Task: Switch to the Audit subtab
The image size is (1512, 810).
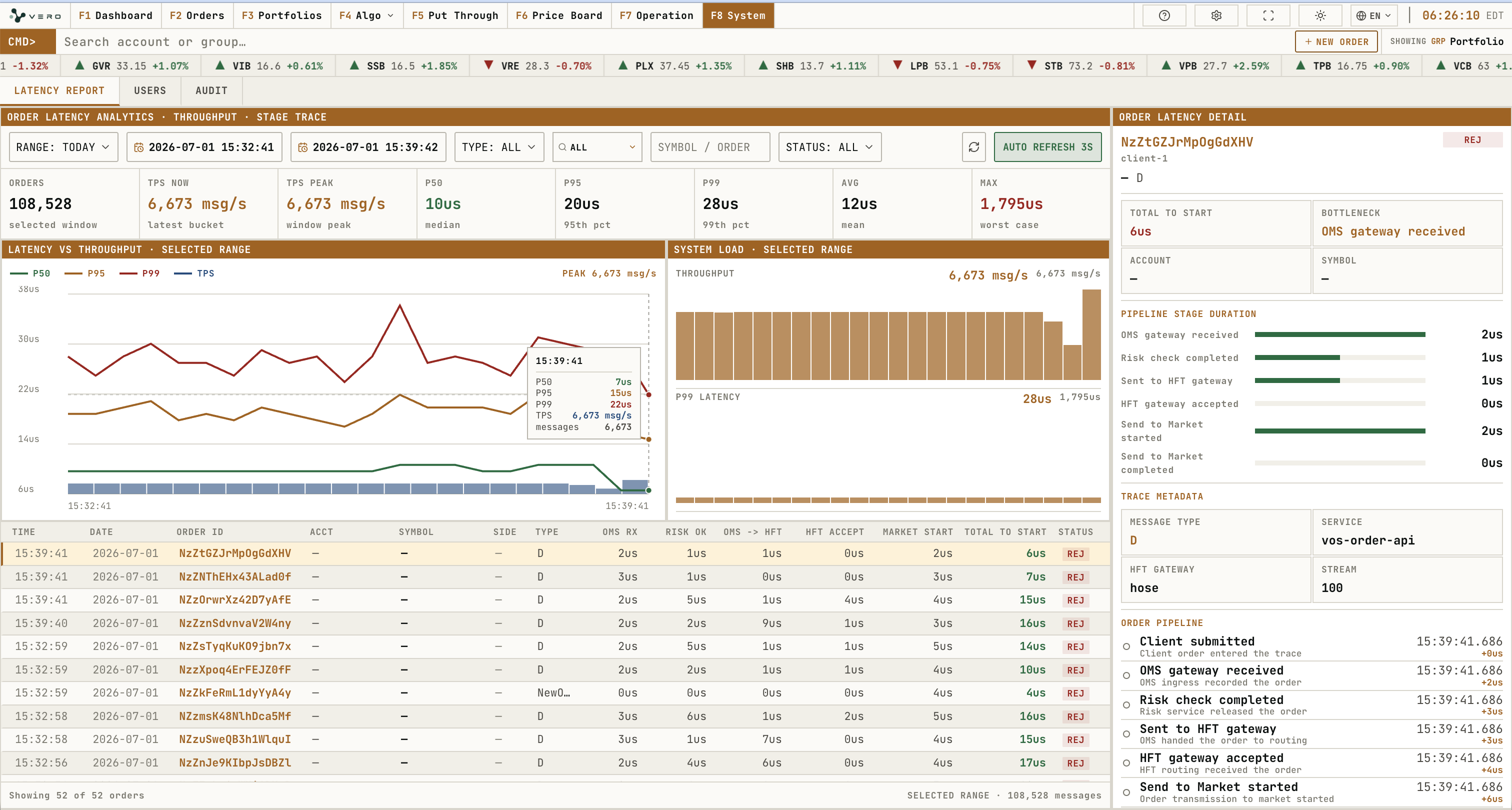Action: pyautogui.click(x=211, y=91)
